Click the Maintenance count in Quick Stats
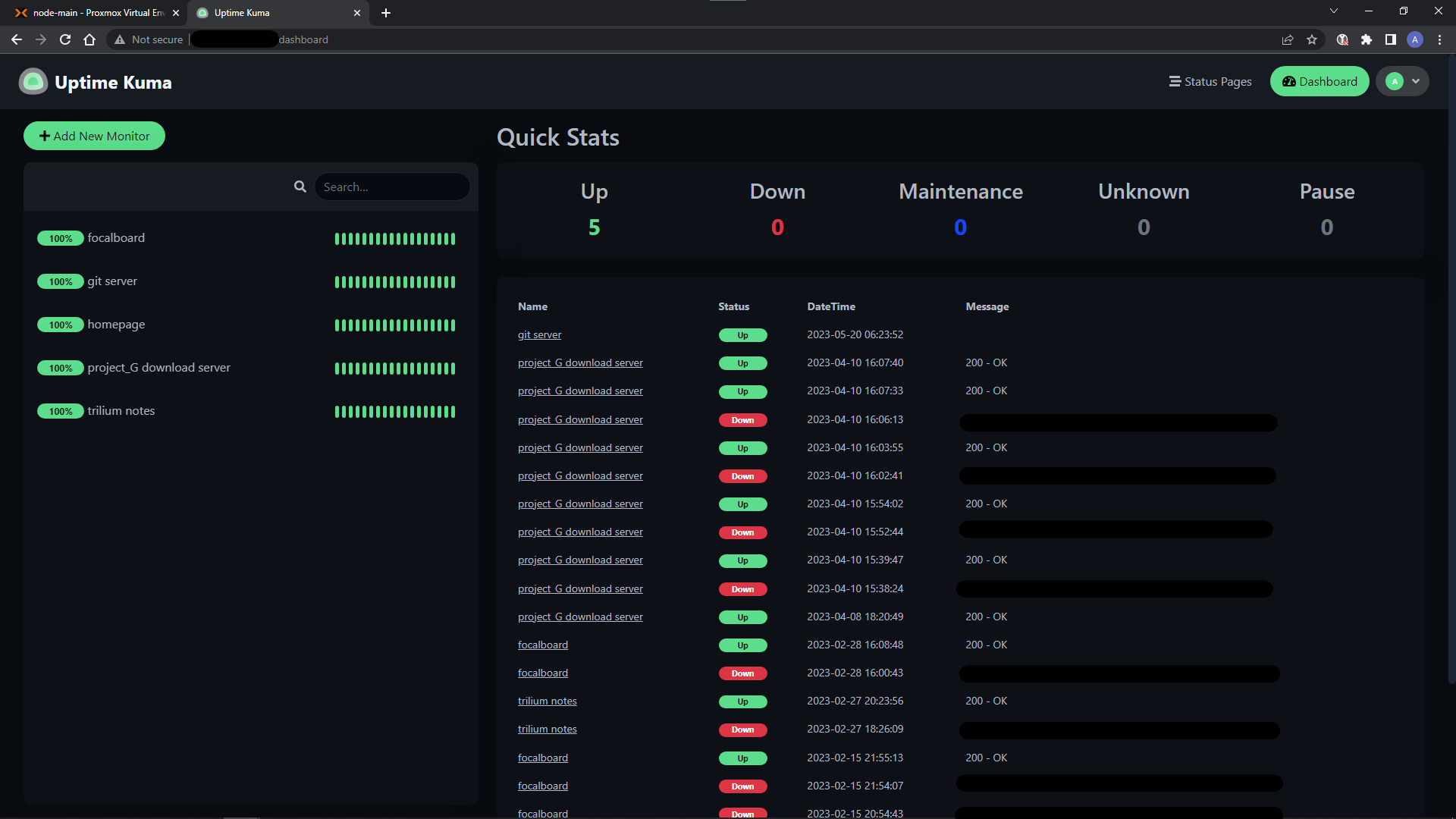 point(960,227)
